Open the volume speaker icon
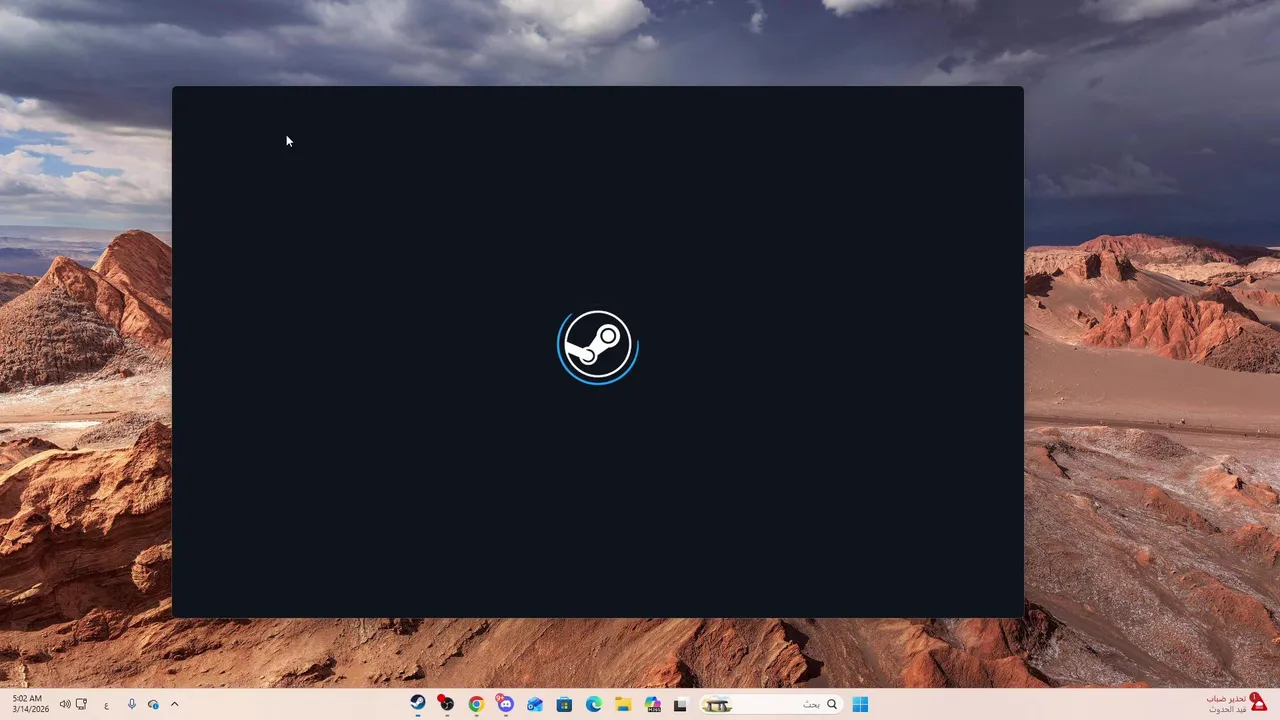1280x720 pixels. pyautogui.click(x=65, y=704)
